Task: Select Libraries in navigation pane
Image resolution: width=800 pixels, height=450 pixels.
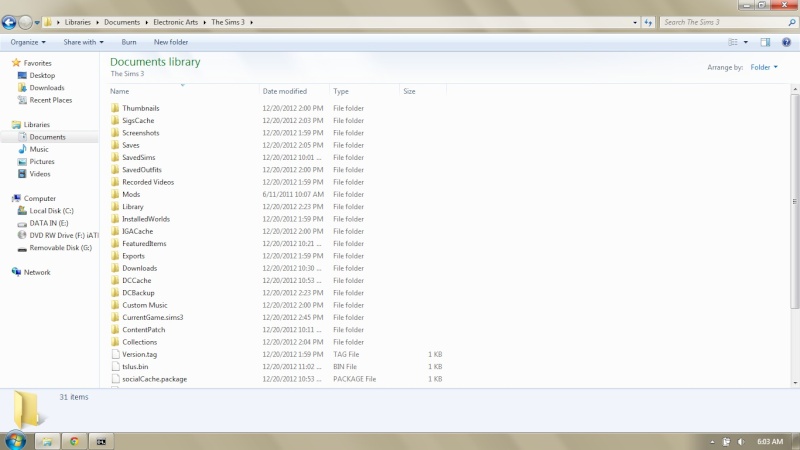Action: [x=31, y=124]
